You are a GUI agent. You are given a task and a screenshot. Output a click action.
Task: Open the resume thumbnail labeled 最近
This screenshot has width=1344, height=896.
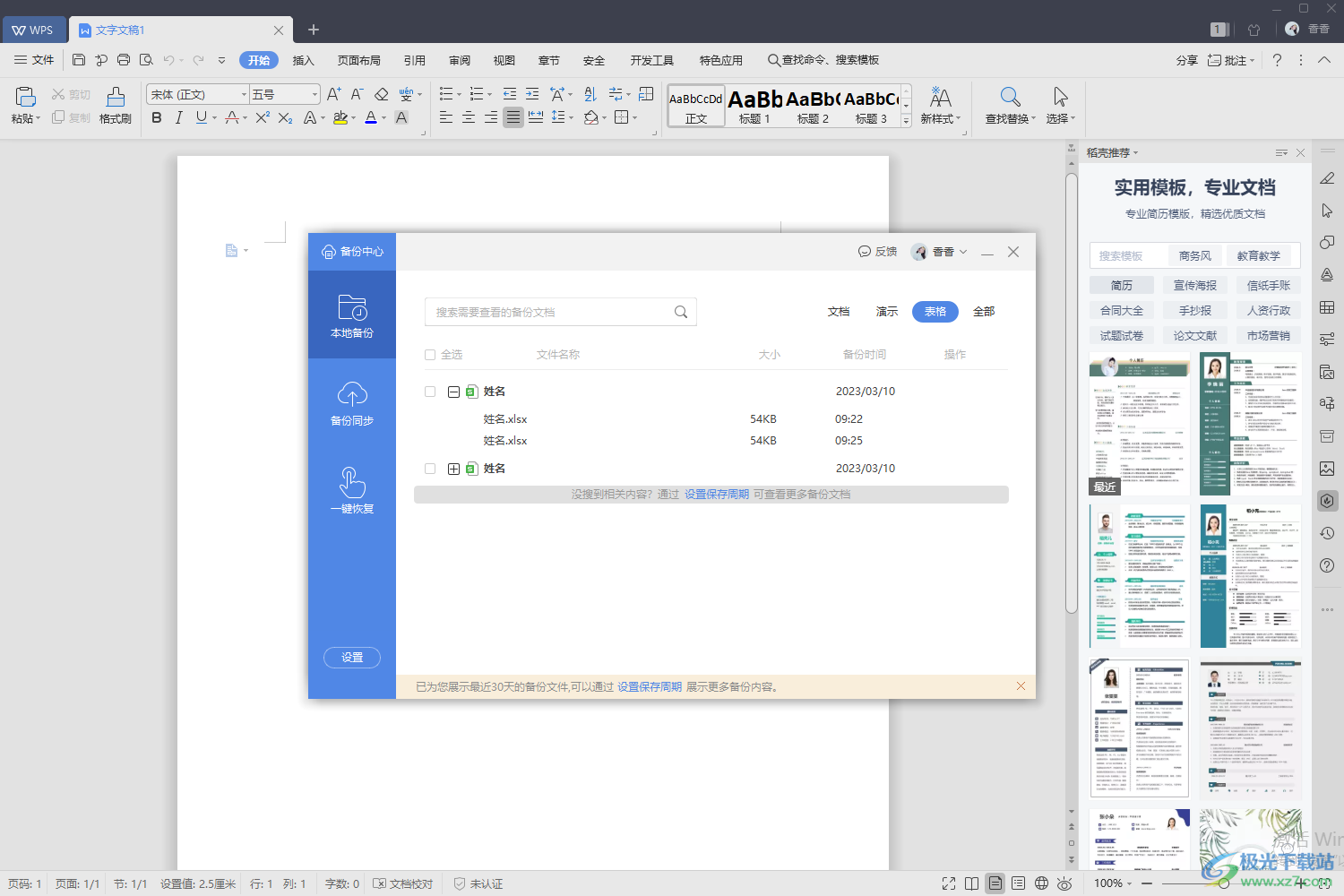(1140, 424)
